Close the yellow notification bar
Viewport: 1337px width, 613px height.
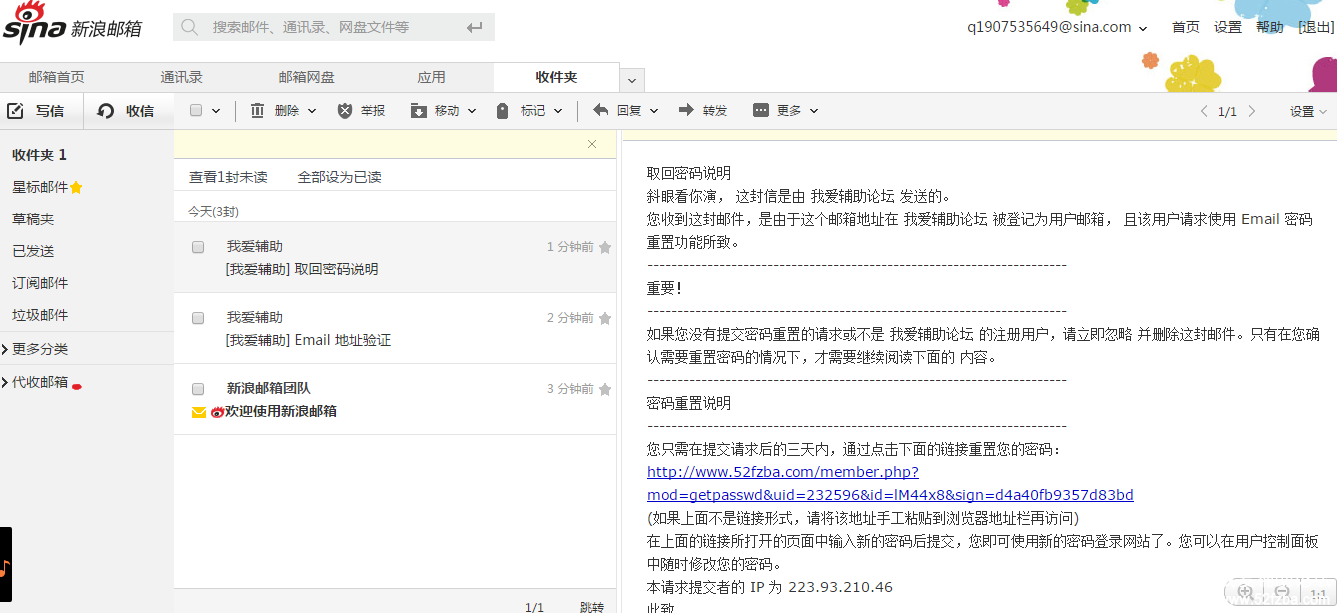(592, 144)
